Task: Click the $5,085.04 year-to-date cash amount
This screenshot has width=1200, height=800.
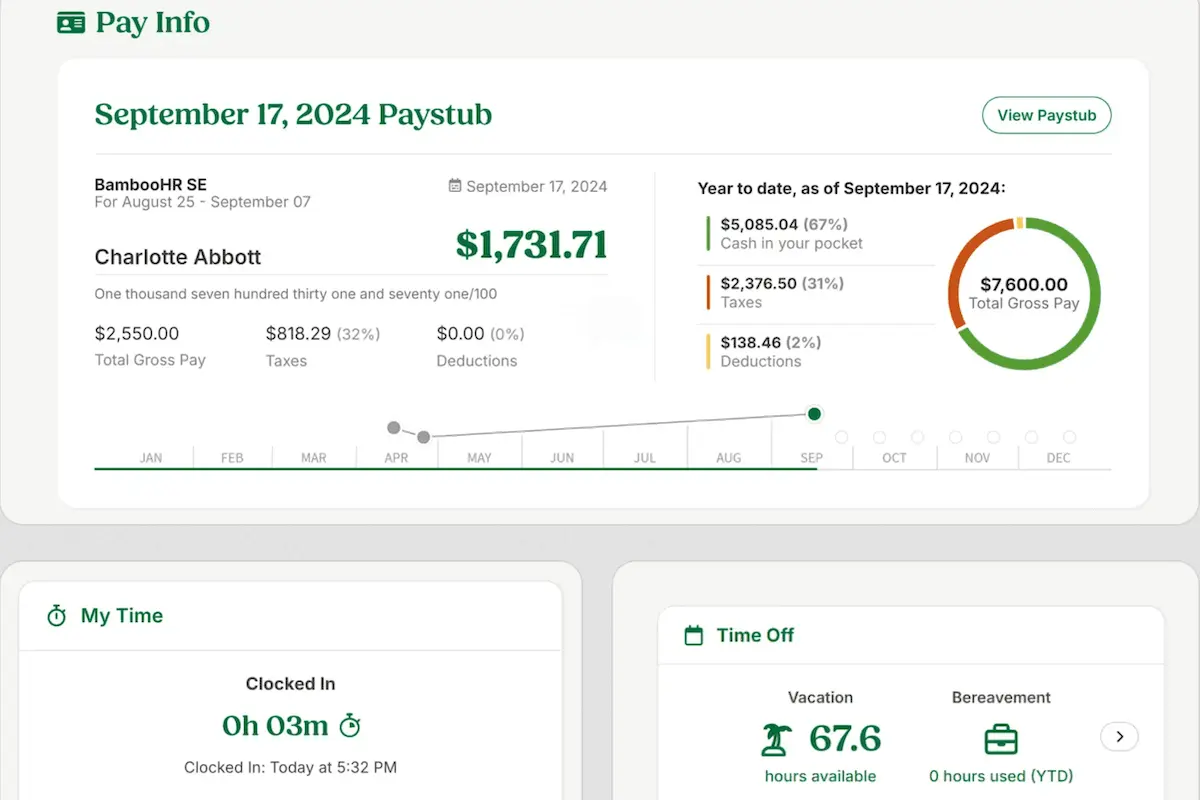Action: tap(759, 224)
